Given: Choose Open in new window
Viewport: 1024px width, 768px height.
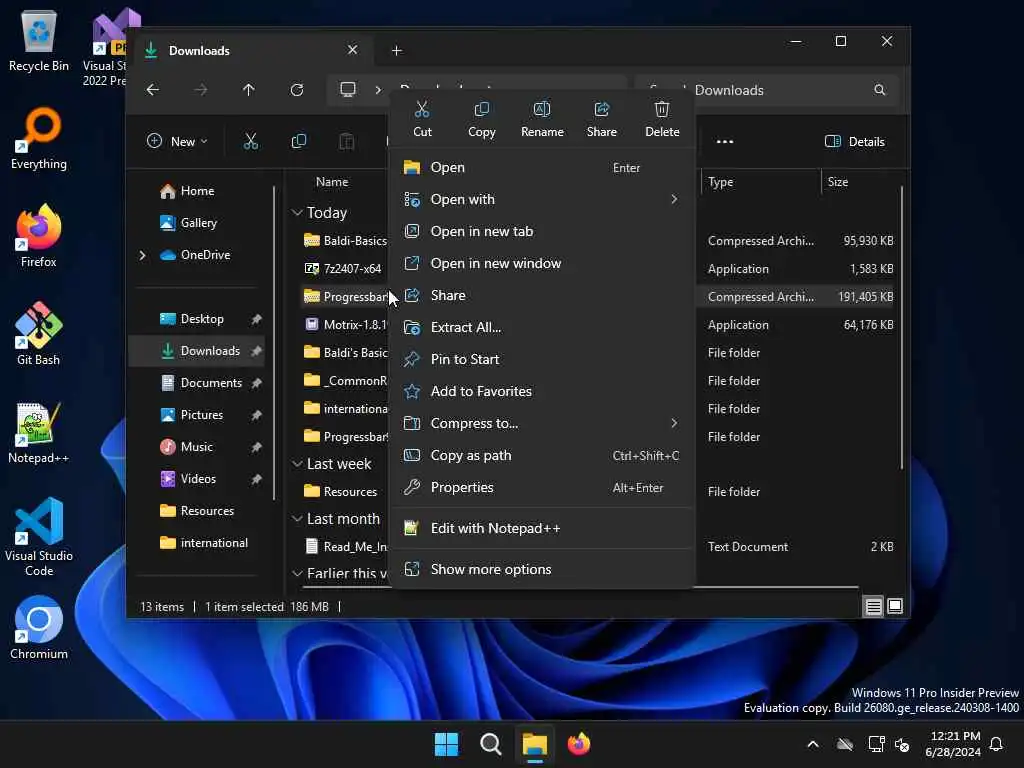Looking at the screenshot, I should (x=542, y=263).
